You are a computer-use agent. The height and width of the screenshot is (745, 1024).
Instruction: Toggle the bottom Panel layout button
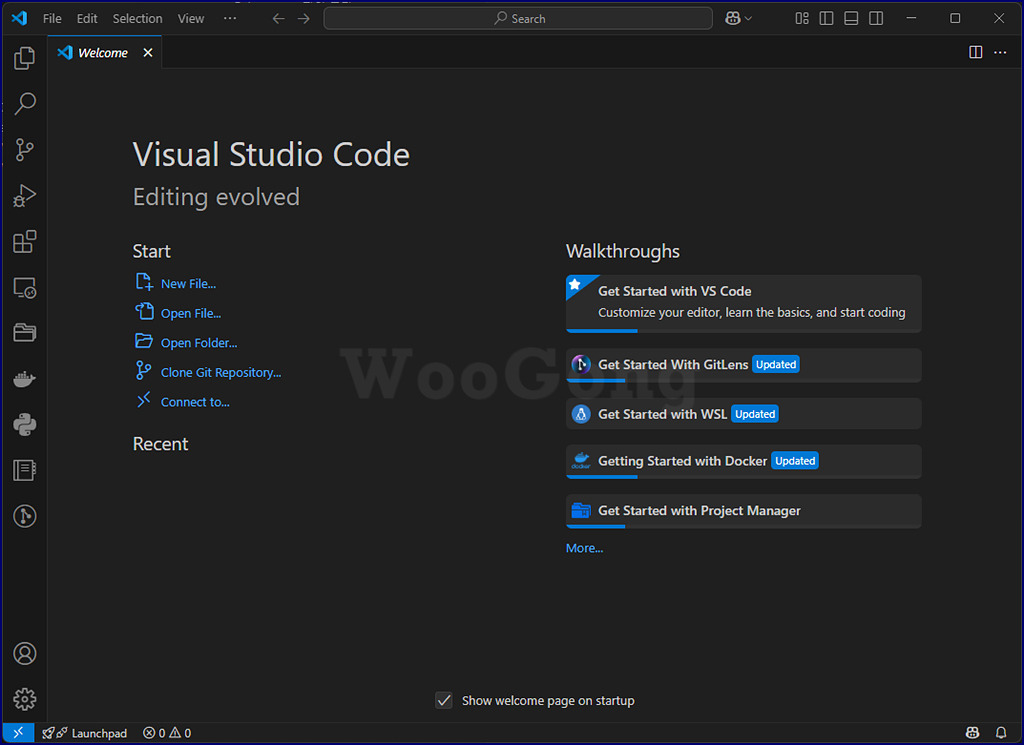point(851,18)
